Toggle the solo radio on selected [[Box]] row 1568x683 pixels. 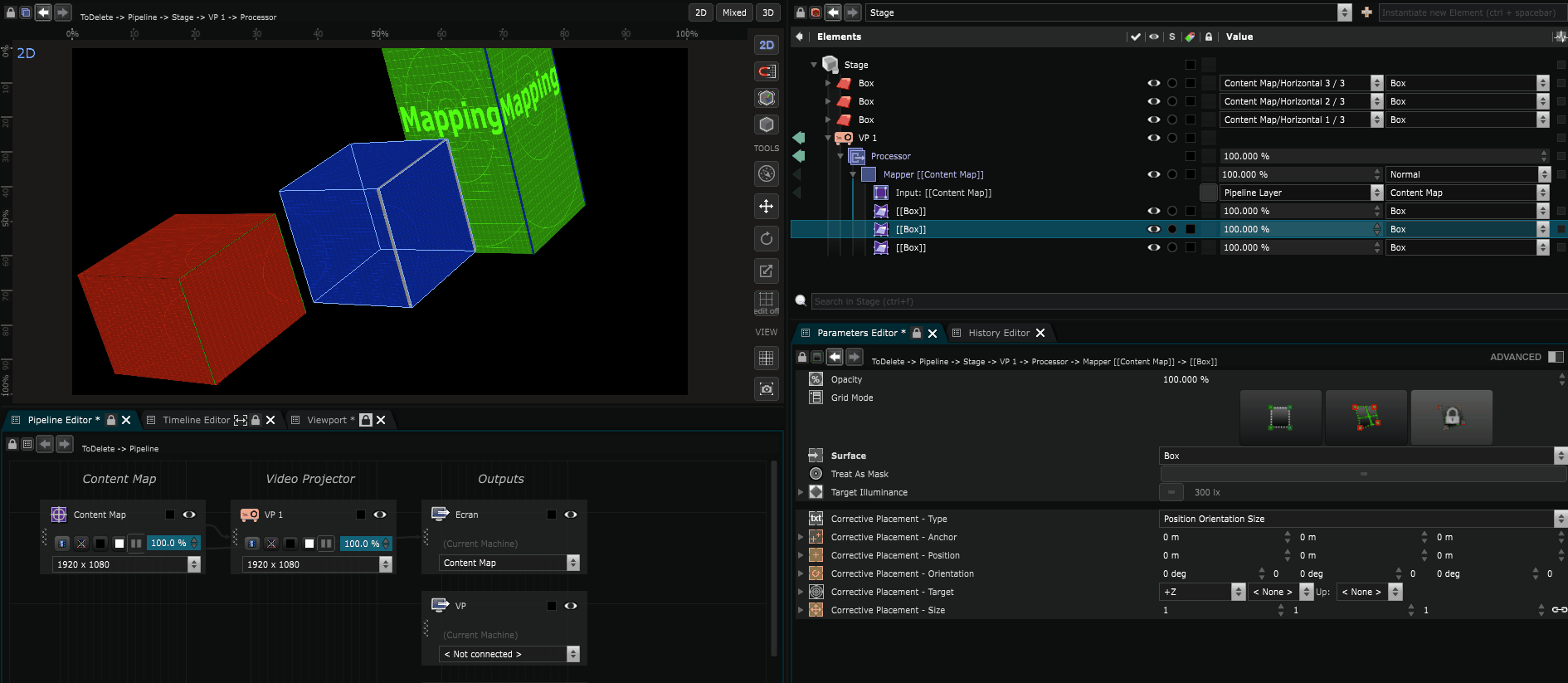[1171, 229]
